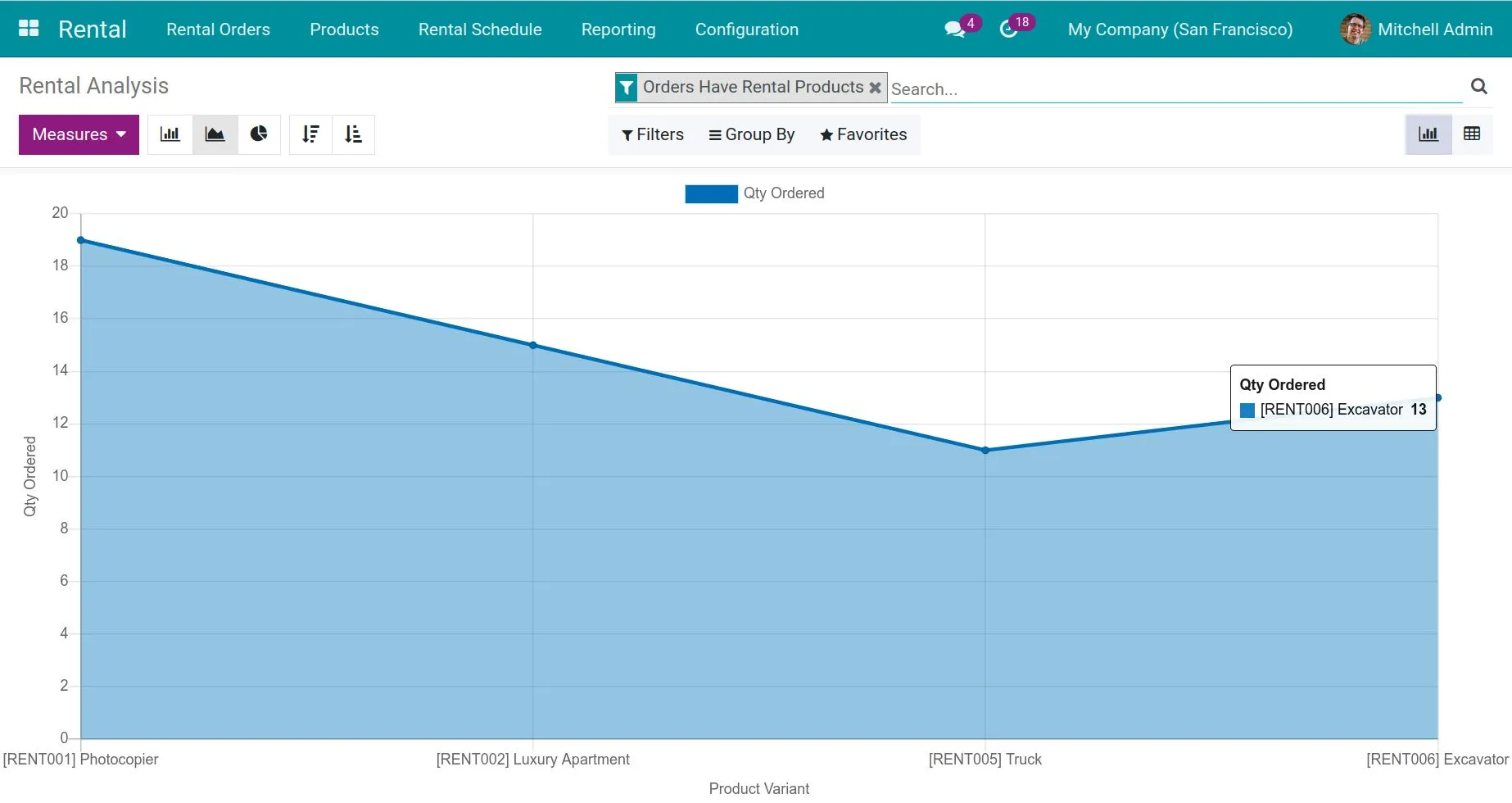Screen dimensions: 1512x803
Task: Open company switcher My Company (San Francisco)
Action: coord(1180,29)
